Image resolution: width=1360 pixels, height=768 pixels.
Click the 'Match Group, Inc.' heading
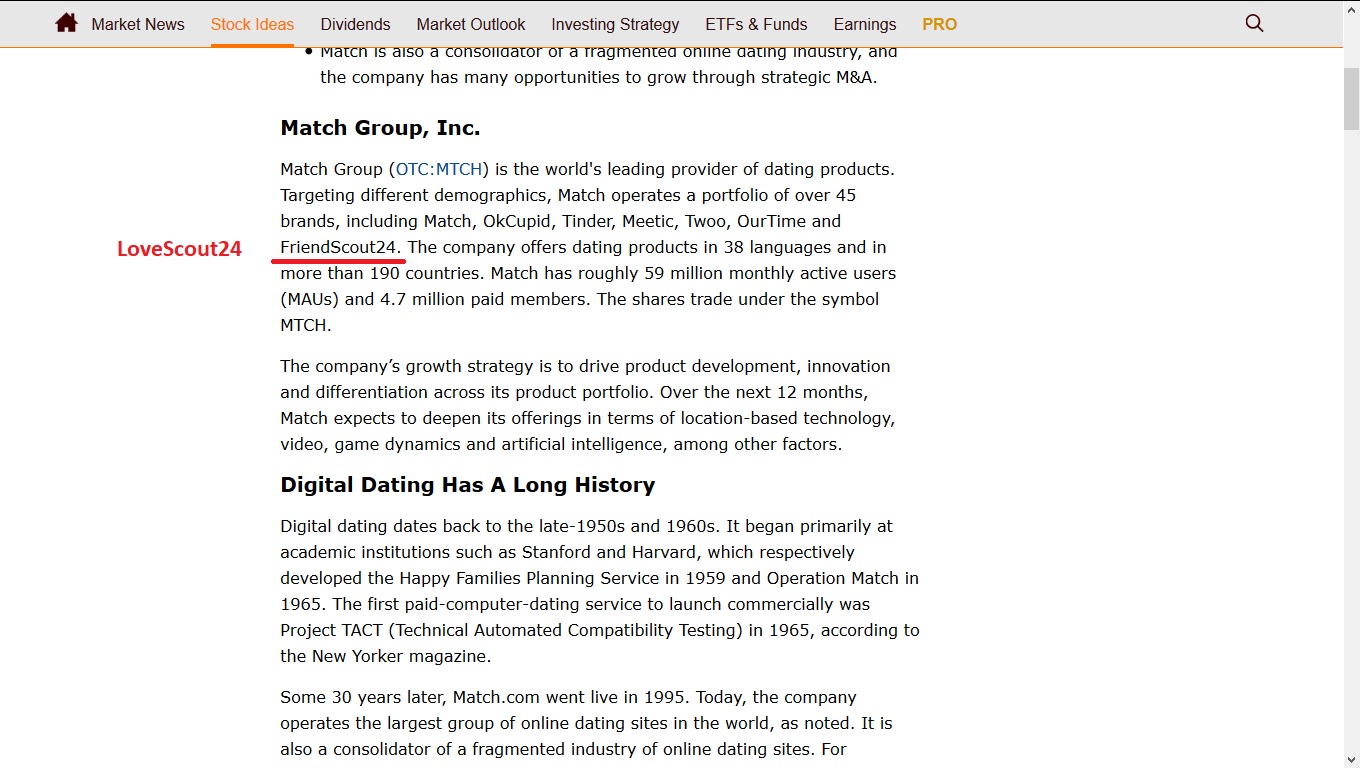(380, 128)
